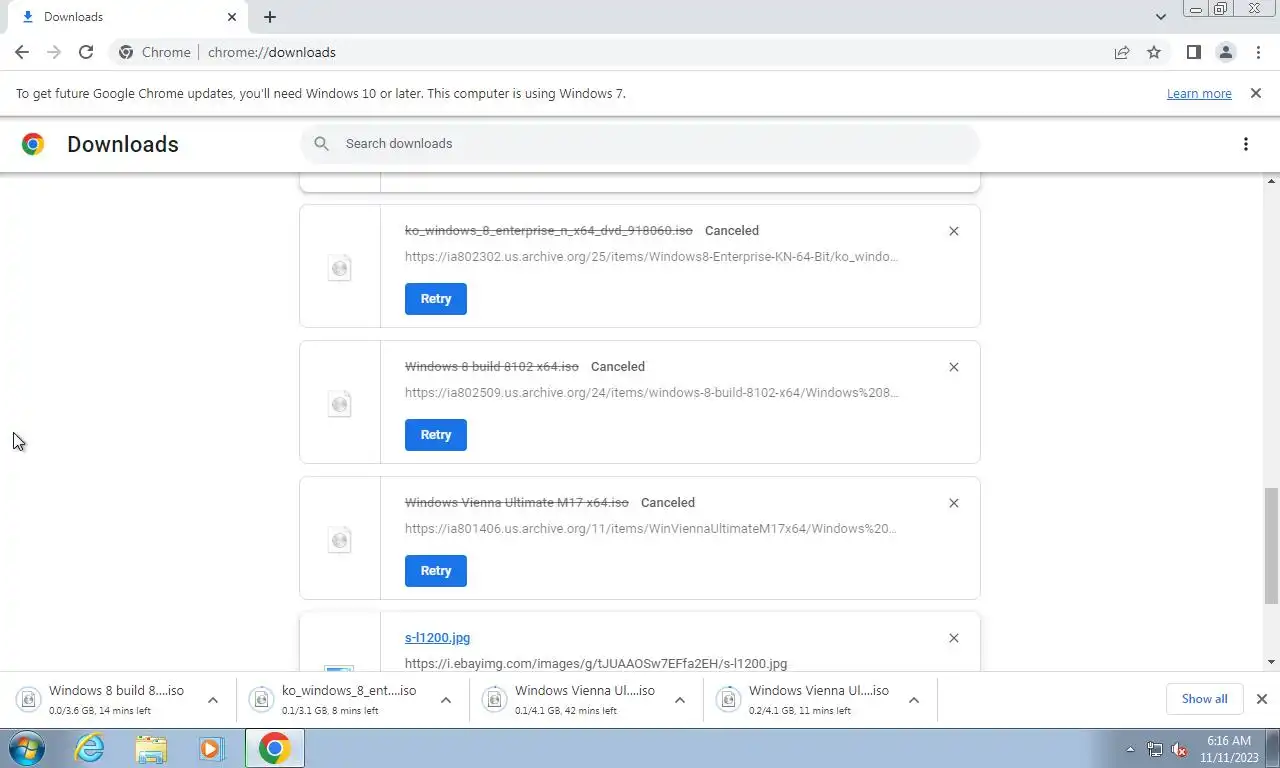Dismiss the Windows 7 update notice
The width and height of the screenshot is (1280, 768).
(1255, 93)
